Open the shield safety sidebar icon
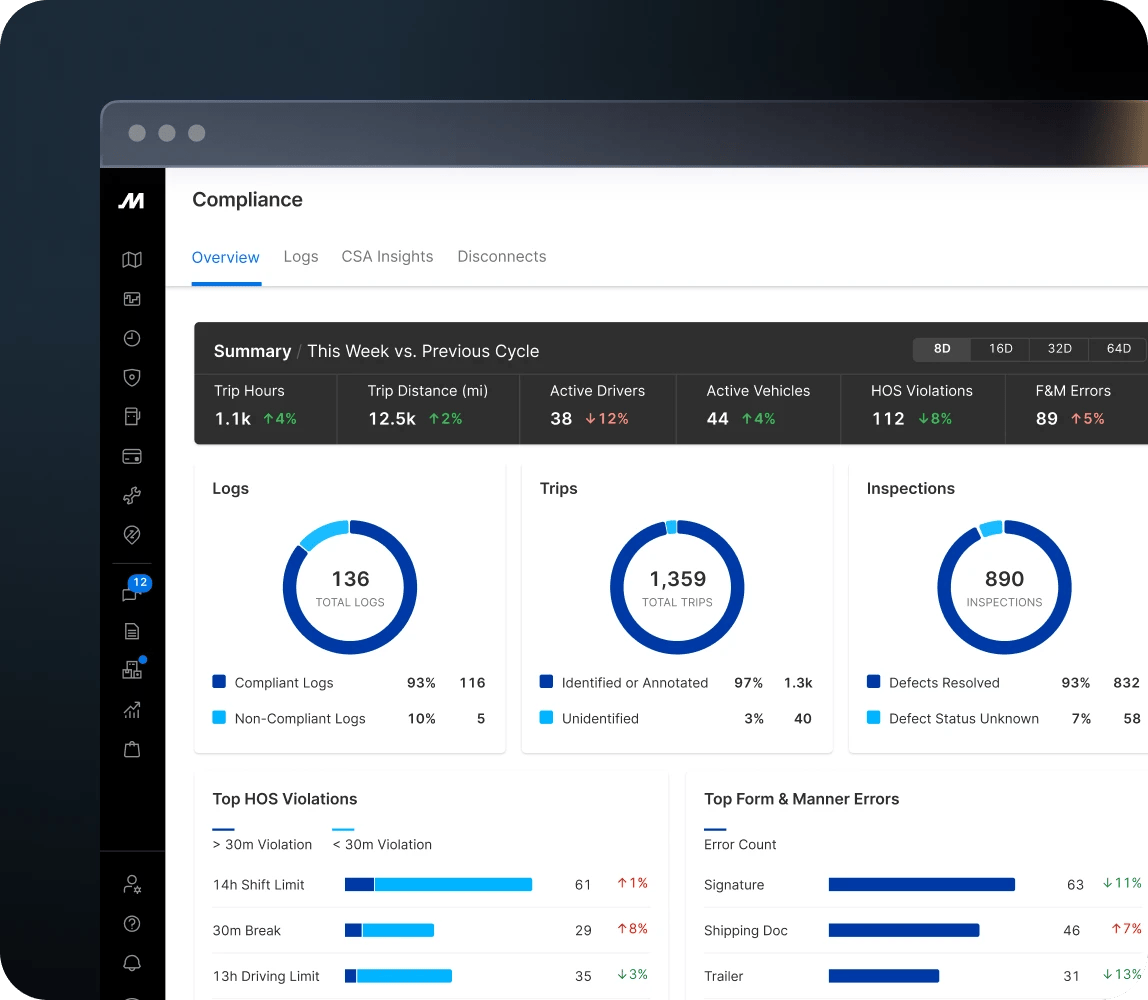Viewport: 1148px width, 1000px height. [x=132, y=378]
